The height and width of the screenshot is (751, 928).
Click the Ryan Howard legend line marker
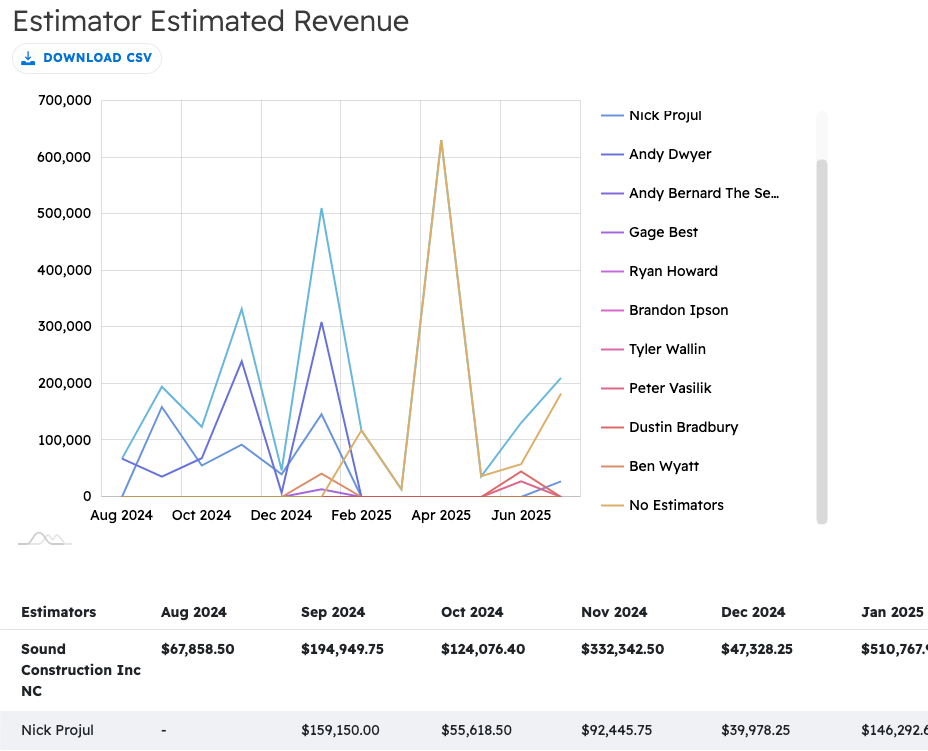[612, 271]
